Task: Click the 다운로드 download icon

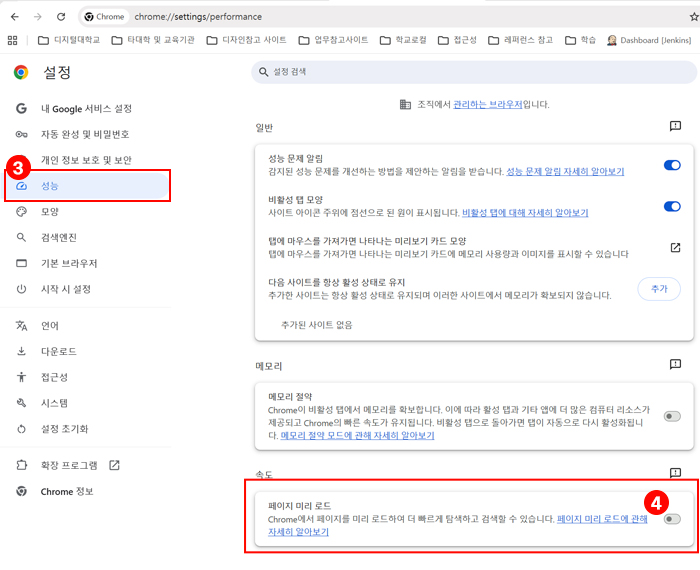Action: click(21, 351)
